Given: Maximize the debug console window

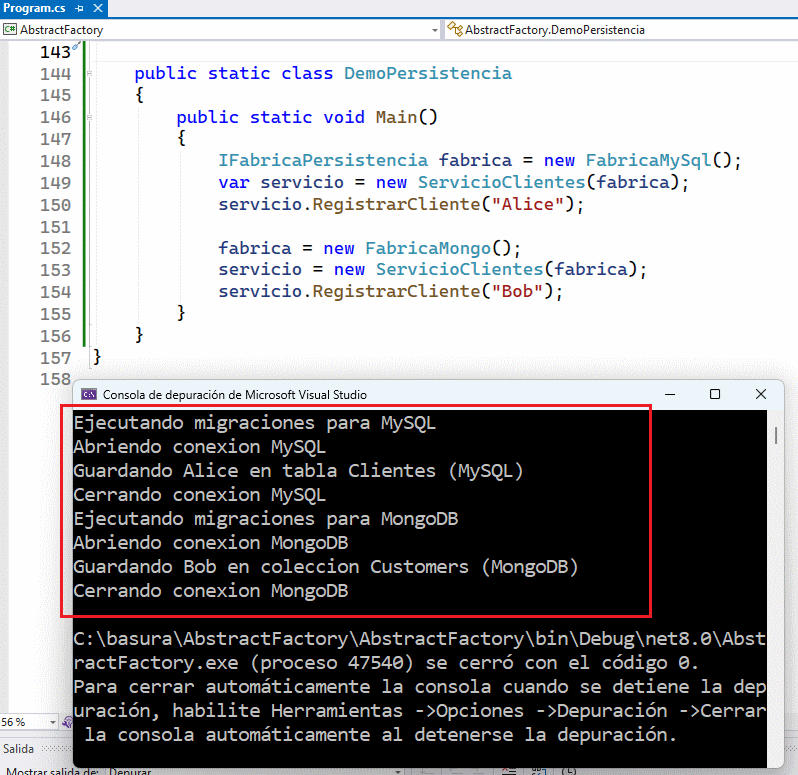Looking at the screenshot, I should [715, 395].
